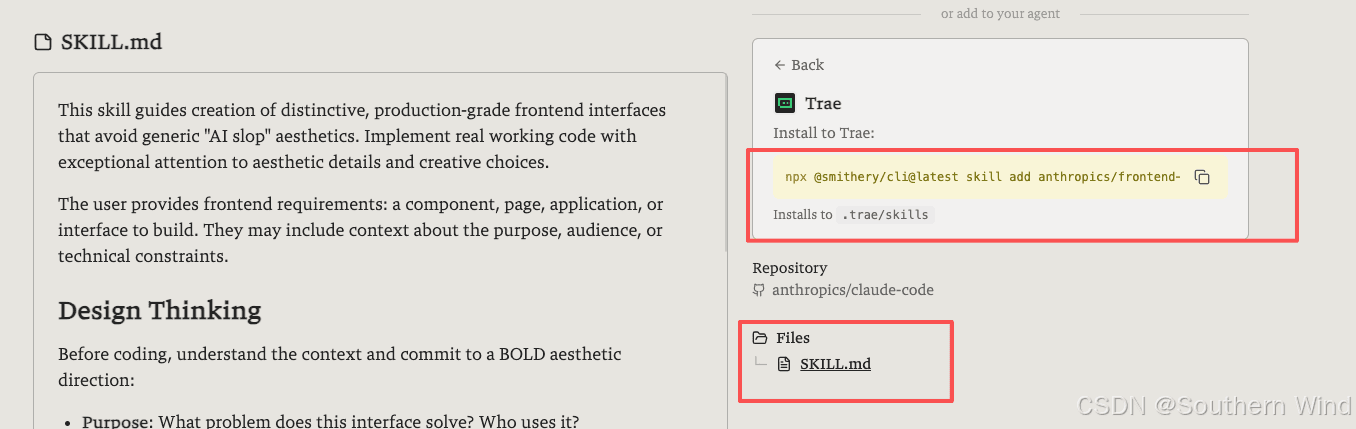This screenshot has height=429, width=1356.
Task: Click the Trae agent name
Action: tap(823, 103)
